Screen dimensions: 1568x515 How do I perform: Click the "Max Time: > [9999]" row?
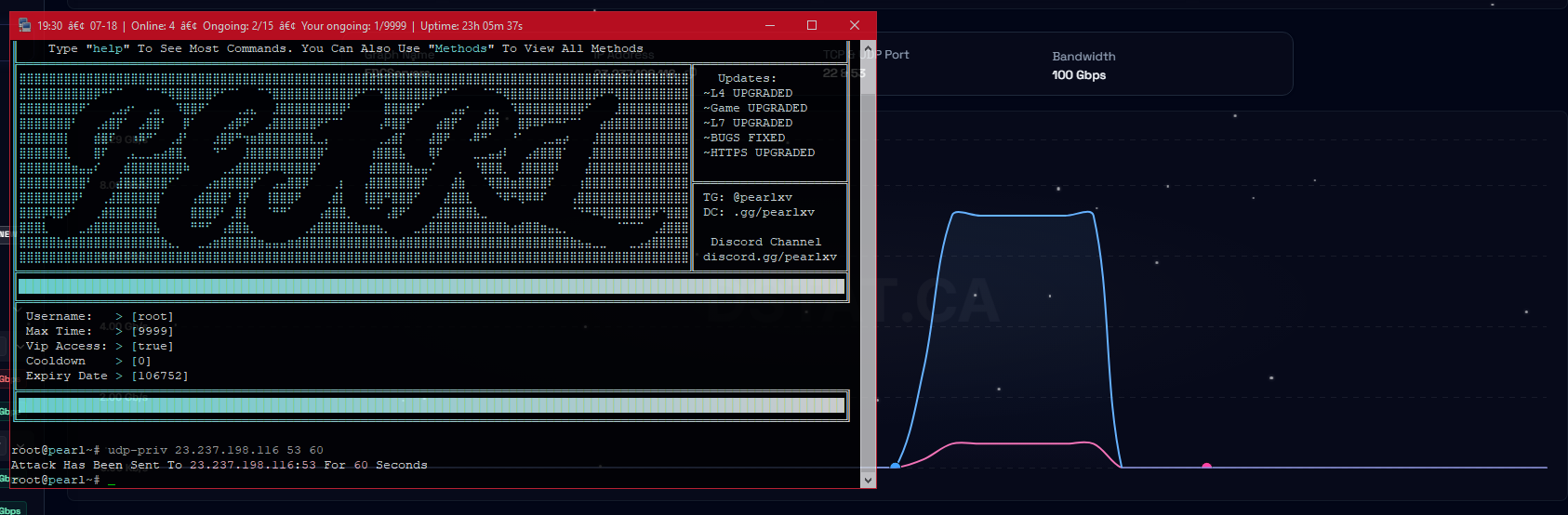(x=100, y=331)
